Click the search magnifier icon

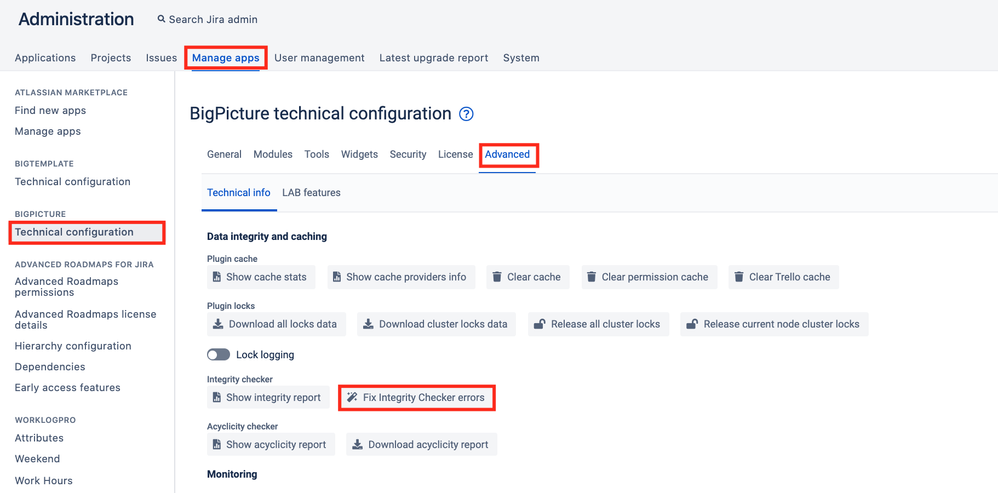pos(162,20)
